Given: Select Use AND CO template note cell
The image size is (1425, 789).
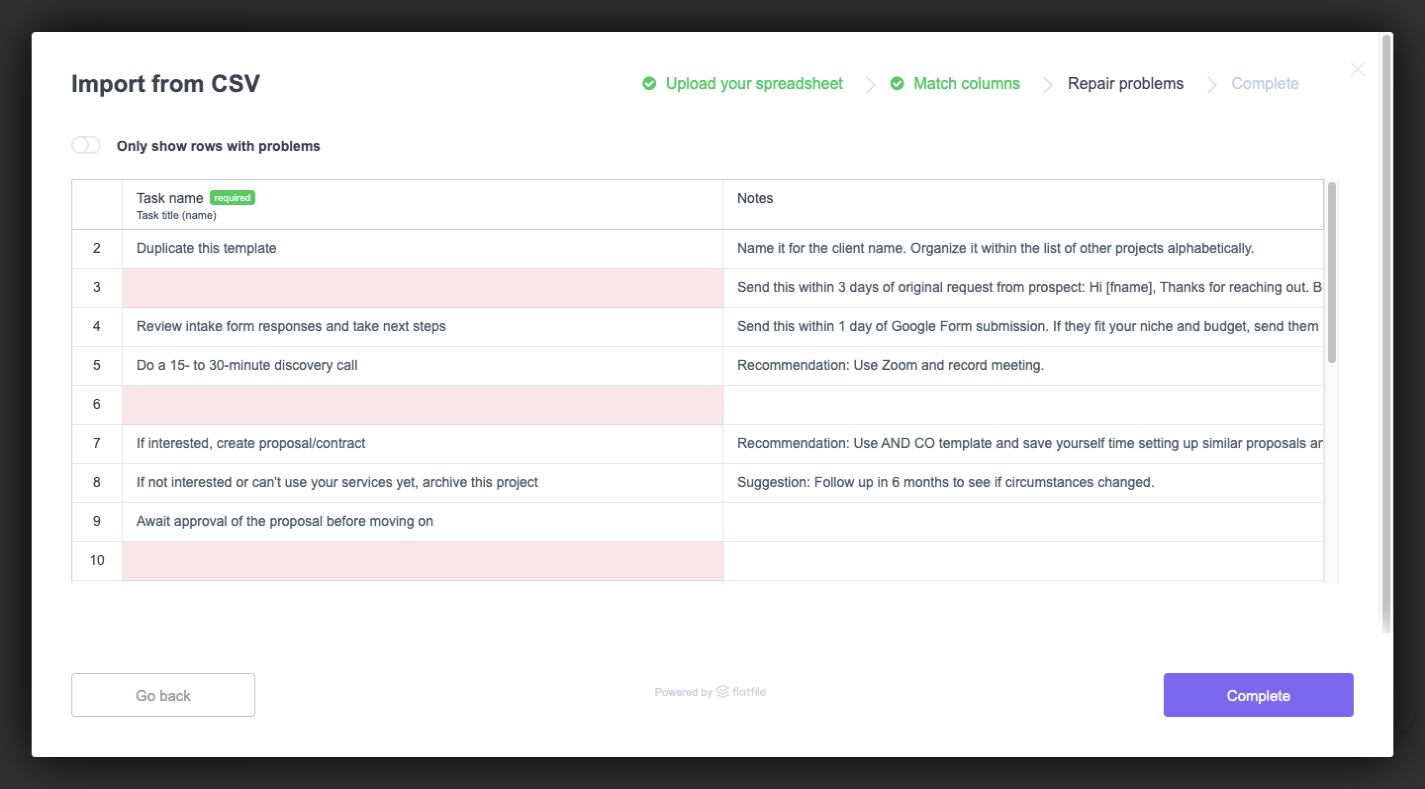Looking at the screenshot, I should pyautogui.click(x=1023, y=444).
